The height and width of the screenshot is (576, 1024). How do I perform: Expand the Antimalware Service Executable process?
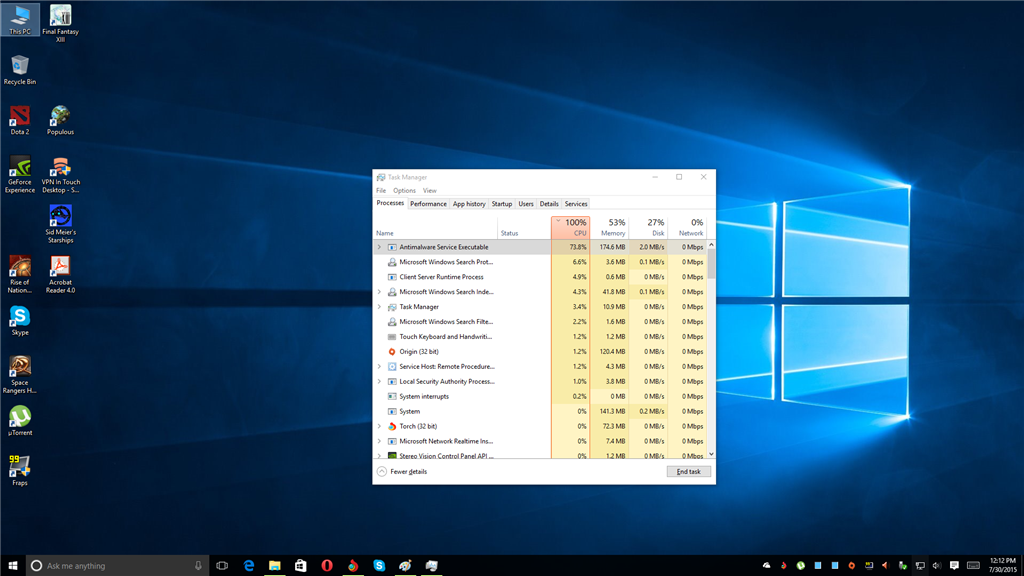[x=380, y=247]
